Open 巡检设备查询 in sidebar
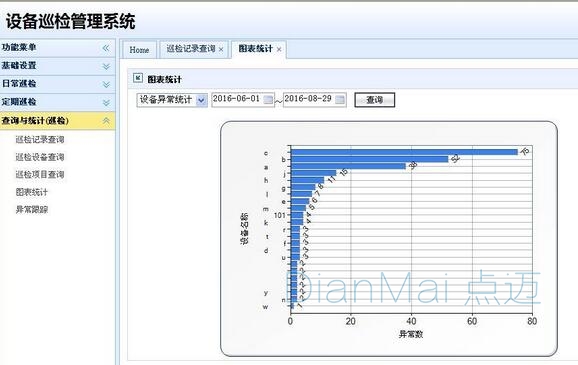 coord(40,157)
